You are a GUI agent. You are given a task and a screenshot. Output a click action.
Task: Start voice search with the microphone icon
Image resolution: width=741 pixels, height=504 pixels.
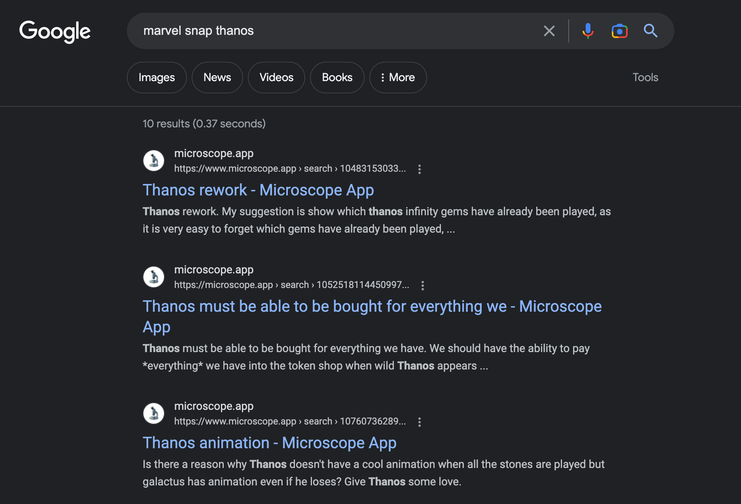[588, 31]
